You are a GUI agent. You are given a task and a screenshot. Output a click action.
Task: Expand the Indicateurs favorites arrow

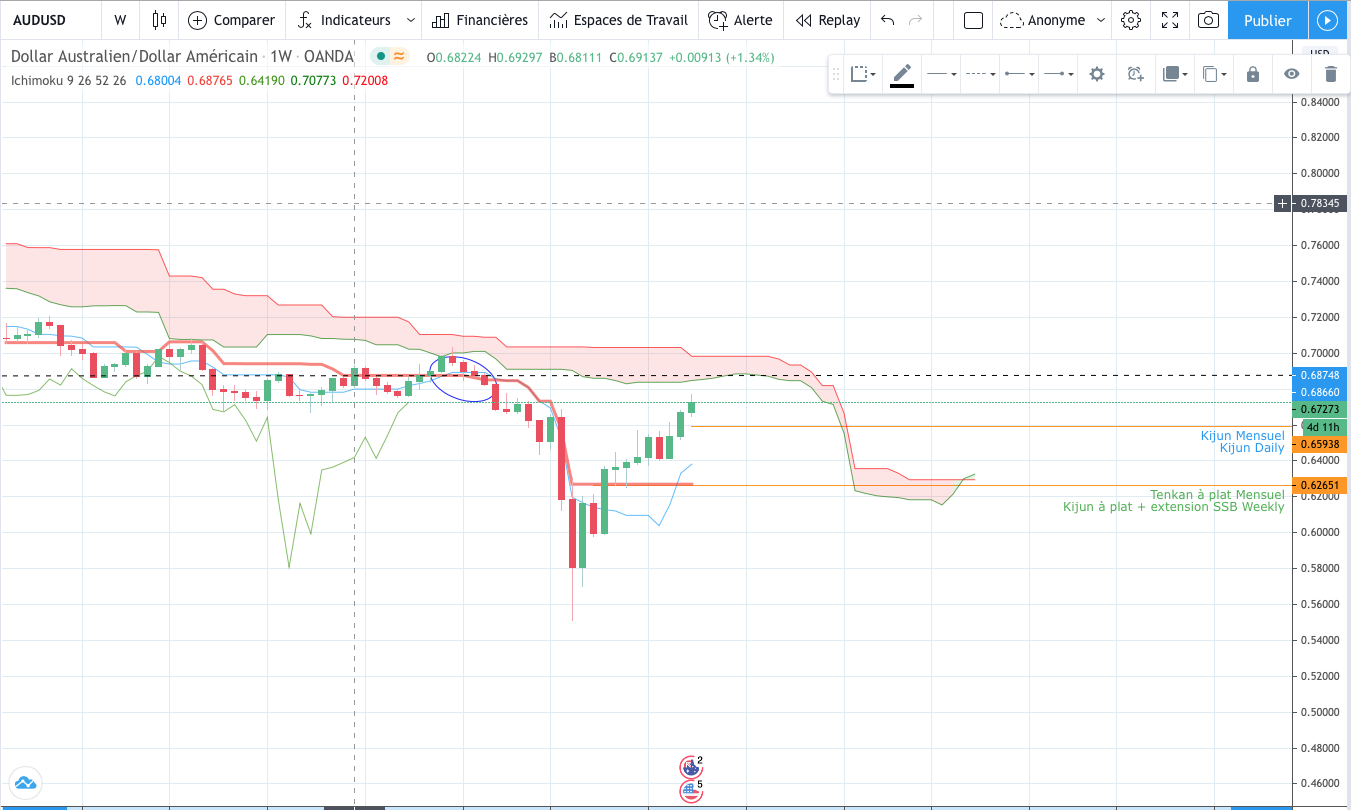410,20
